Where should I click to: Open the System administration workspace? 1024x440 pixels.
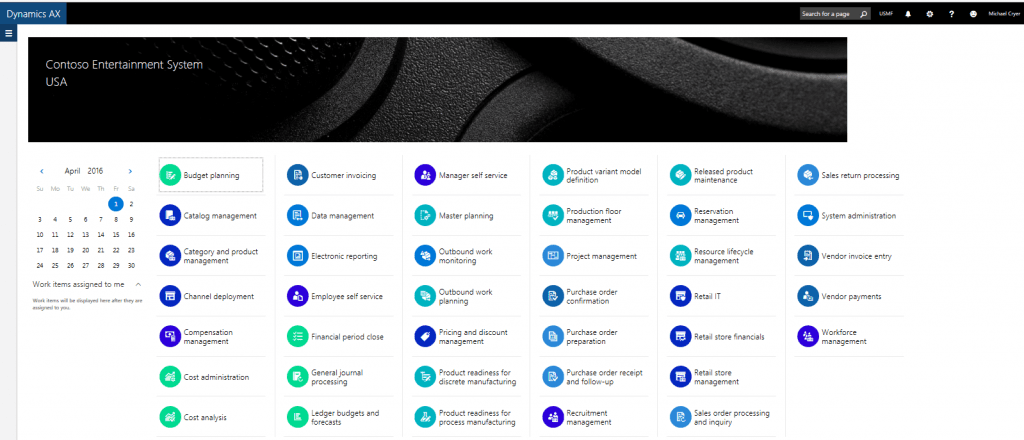[858, 216]
